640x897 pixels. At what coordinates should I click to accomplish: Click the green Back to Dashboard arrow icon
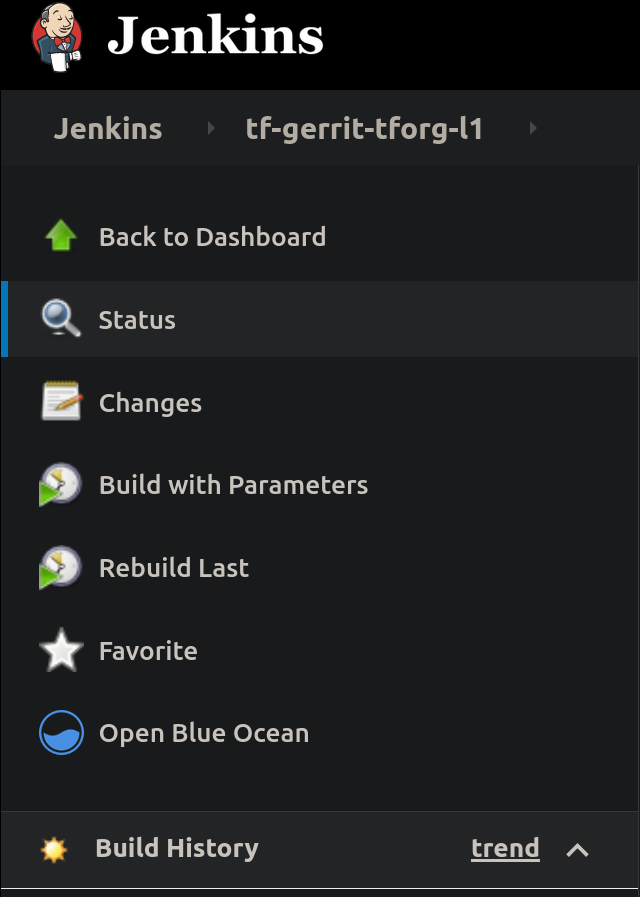[x=61, y=237]
